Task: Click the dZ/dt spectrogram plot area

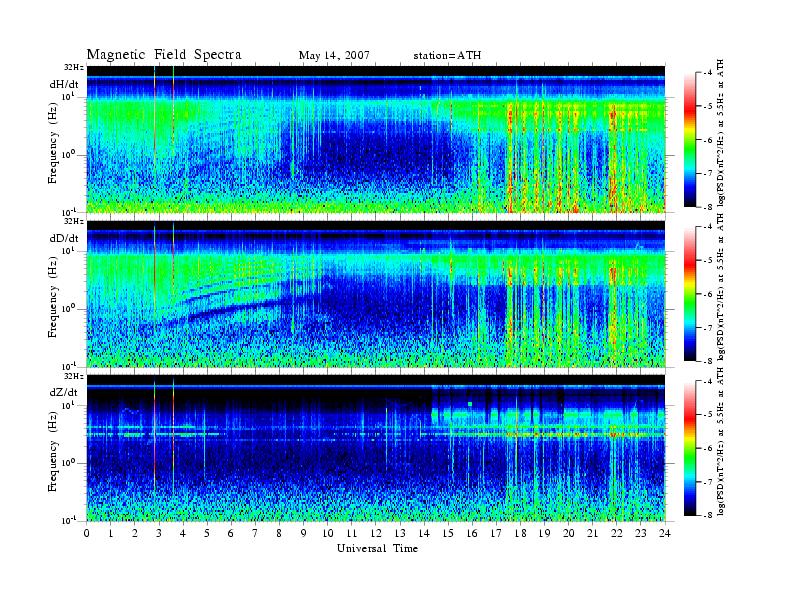Action: 376,448
